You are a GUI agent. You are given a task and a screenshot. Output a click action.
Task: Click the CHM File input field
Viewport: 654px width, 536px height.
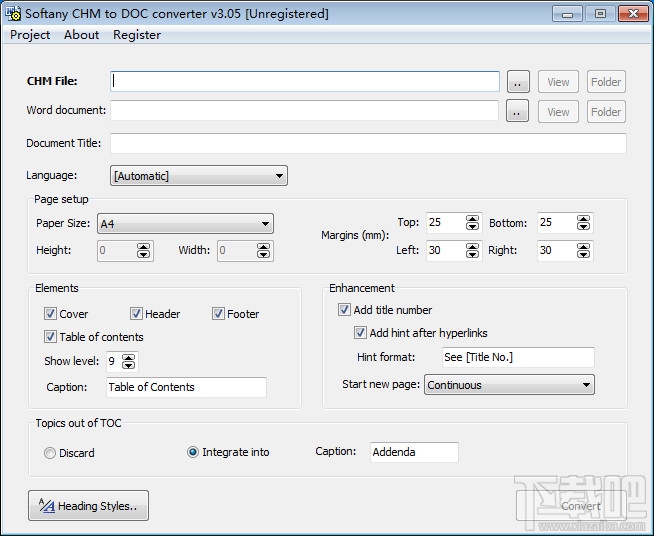pyautogui.click(x=305, y=81)
